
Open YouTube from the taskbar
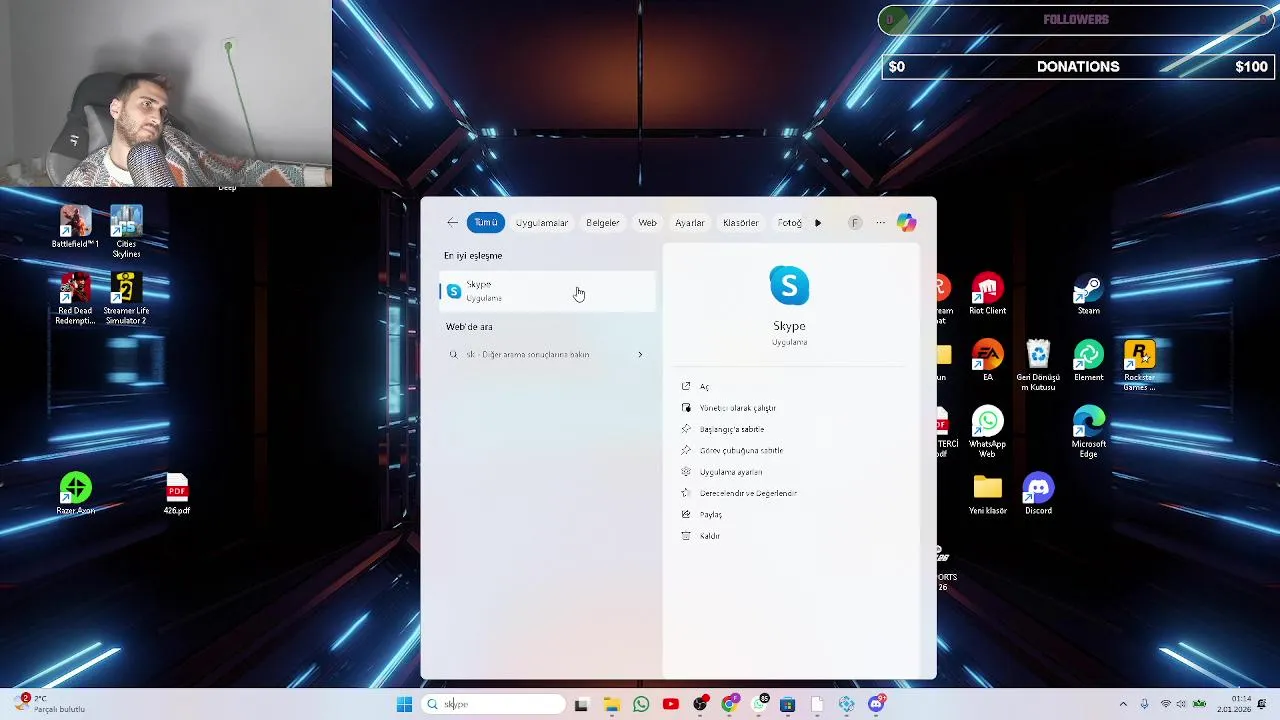(x=670, y=704)
